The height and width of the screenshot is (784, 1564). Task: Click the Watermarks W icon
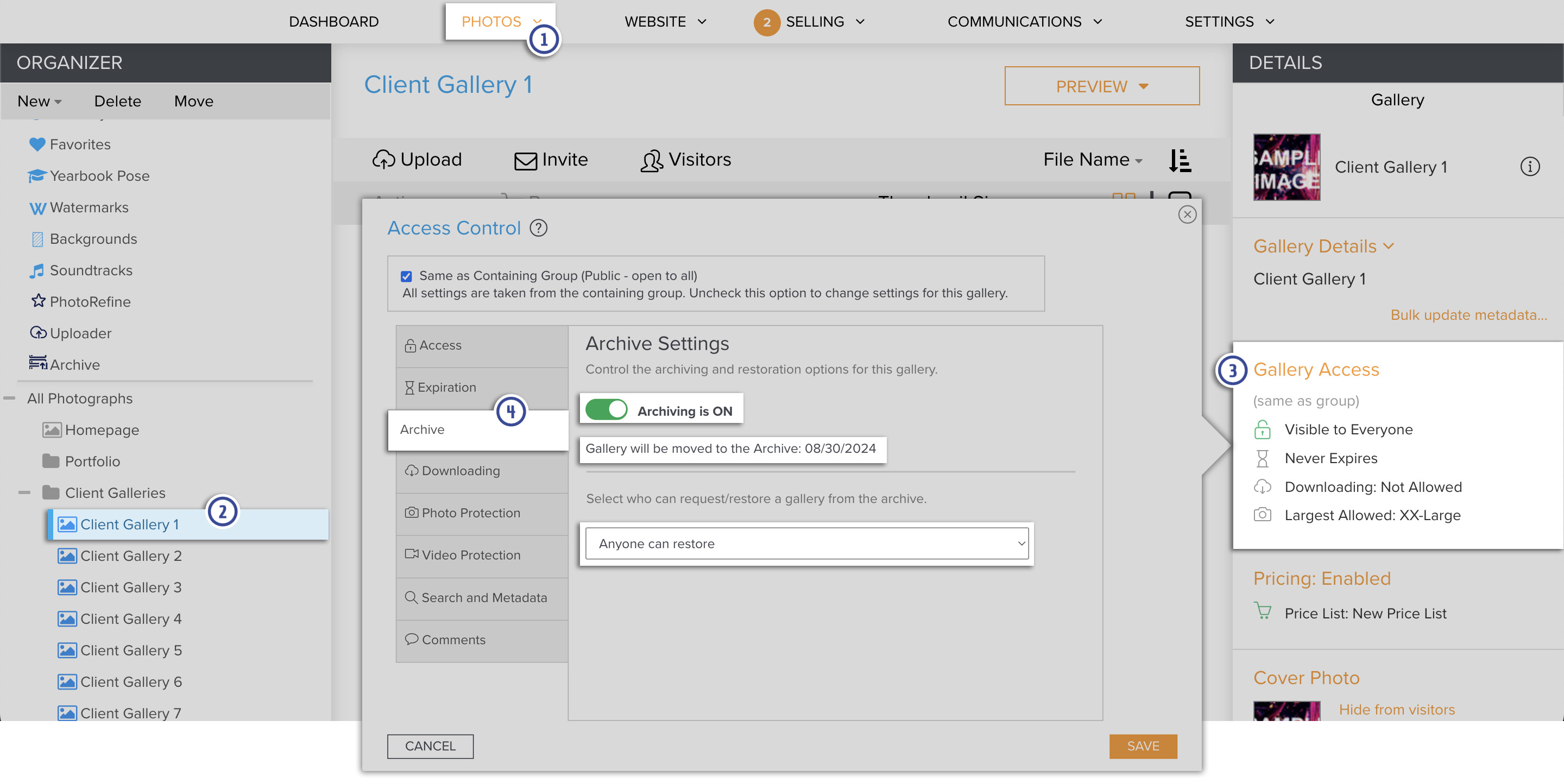37,207
